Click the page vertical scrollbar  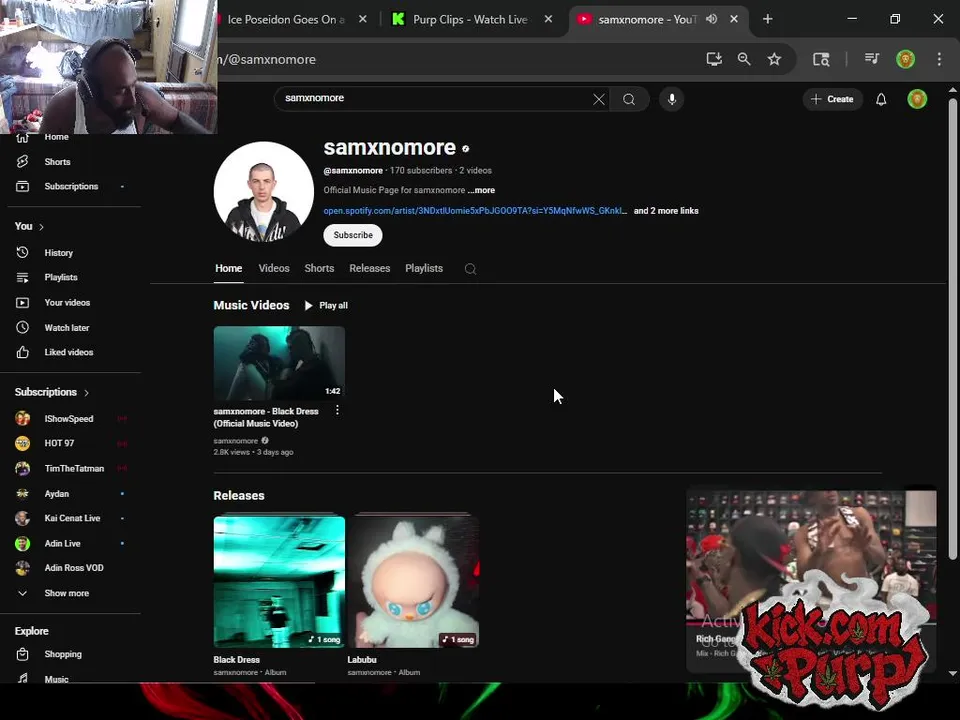click(952, 328)
